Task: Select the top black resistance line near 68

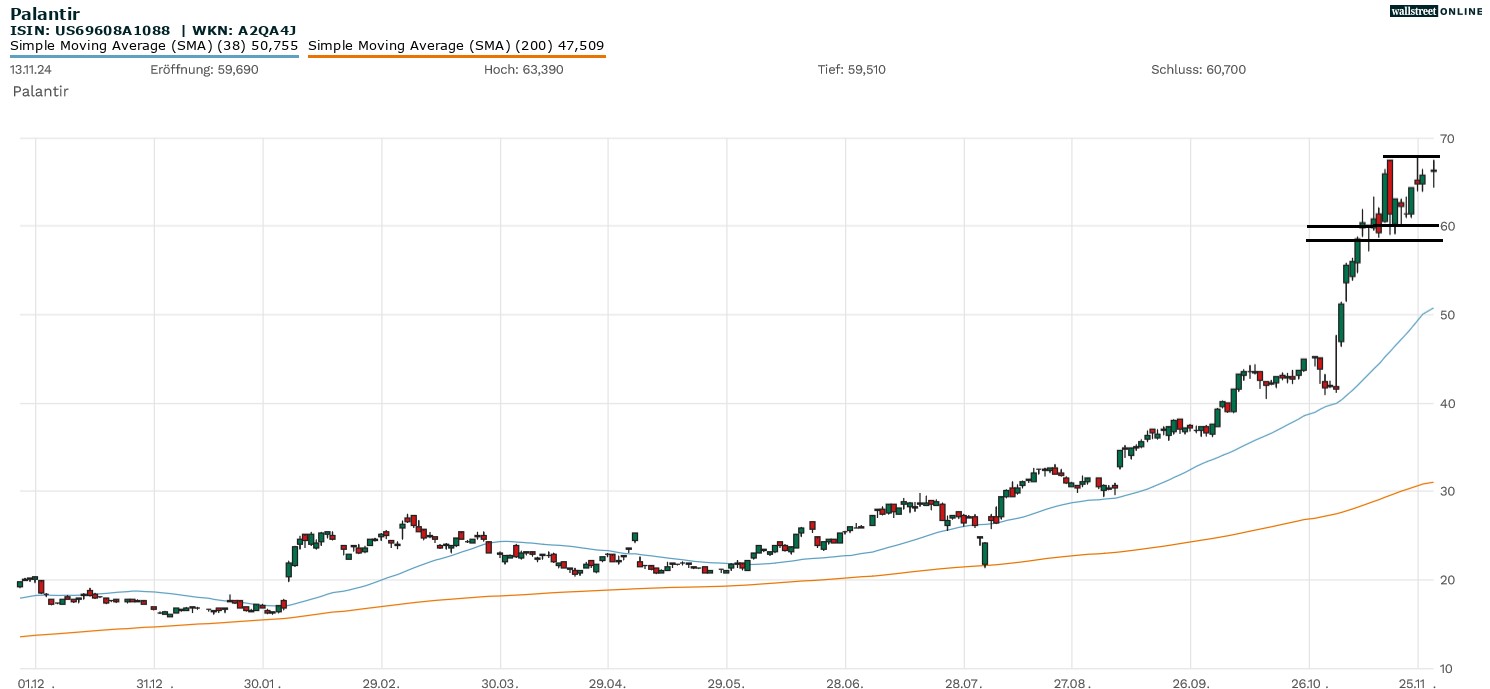Action: click(1410, 157)
